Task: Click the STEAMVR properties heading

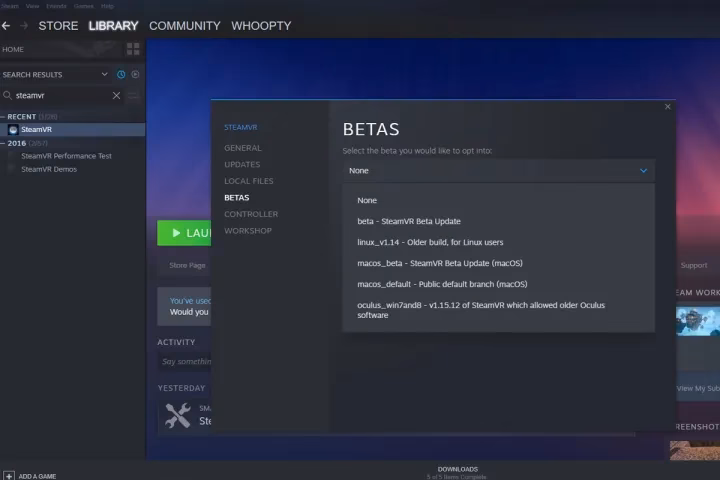Action: pyautogui.click(x=241, y=127)
